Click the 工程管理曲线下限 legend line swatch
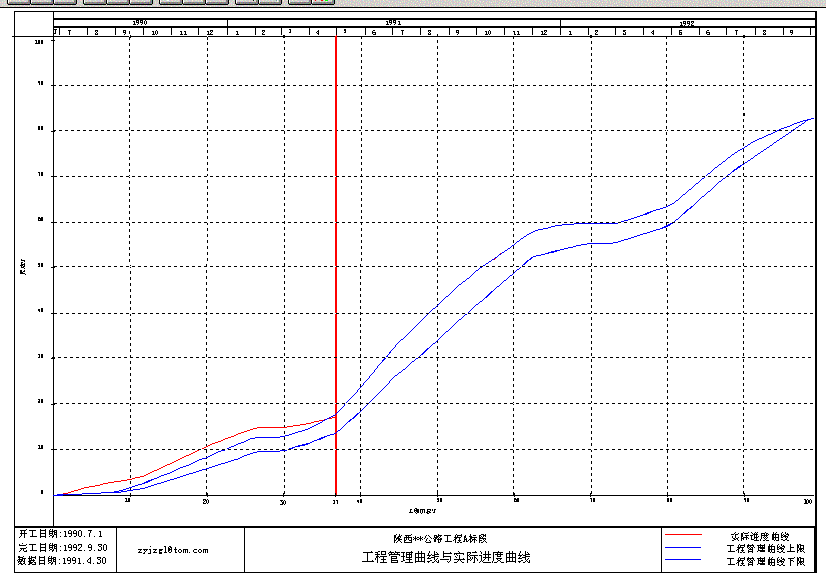 coord(686,563)
